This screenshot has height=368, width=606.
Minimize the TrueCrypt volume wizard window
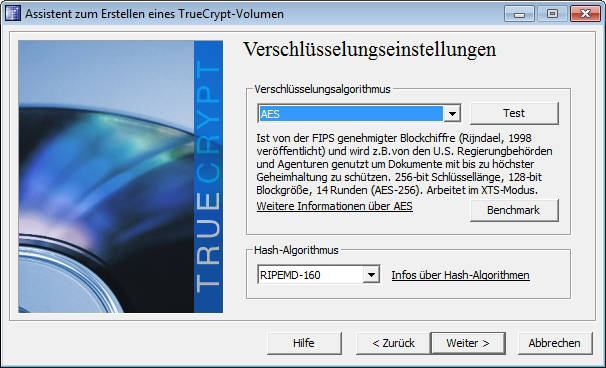(519, 14)
